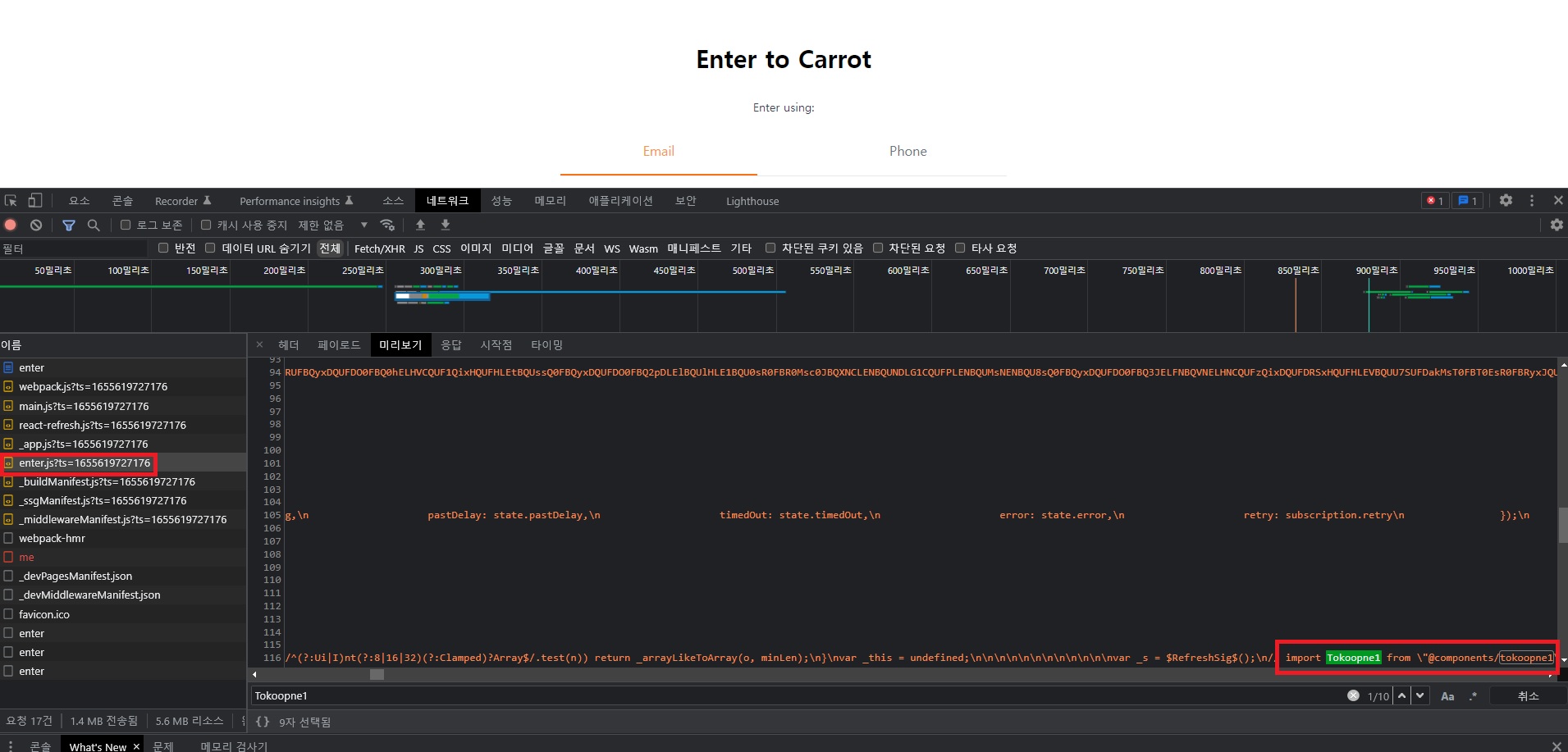Click the network search magnifier icon
Image resolution: width=1568 pixels, height=752 pixels.
94,225
